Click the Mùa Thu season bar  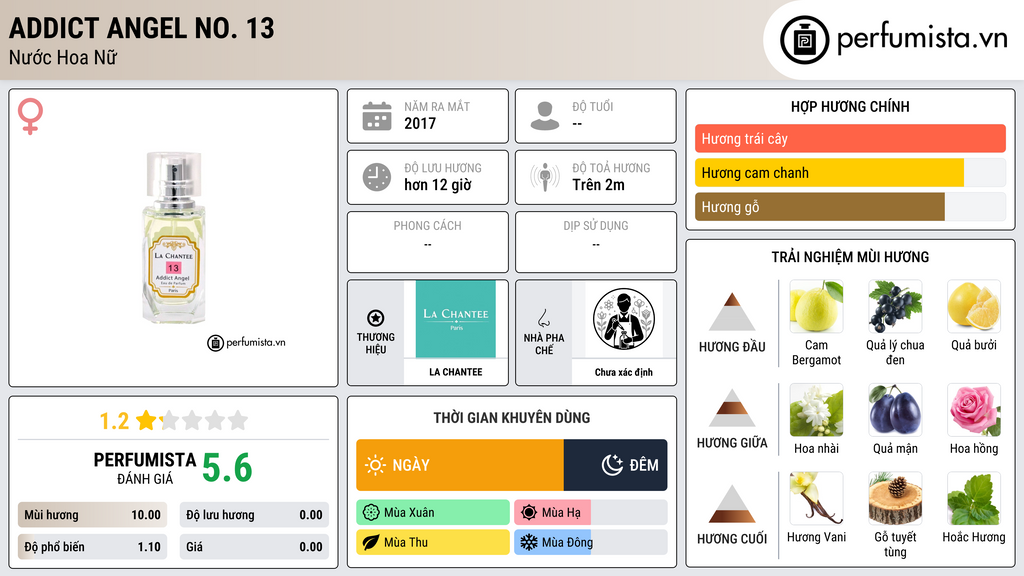(433, 542)
